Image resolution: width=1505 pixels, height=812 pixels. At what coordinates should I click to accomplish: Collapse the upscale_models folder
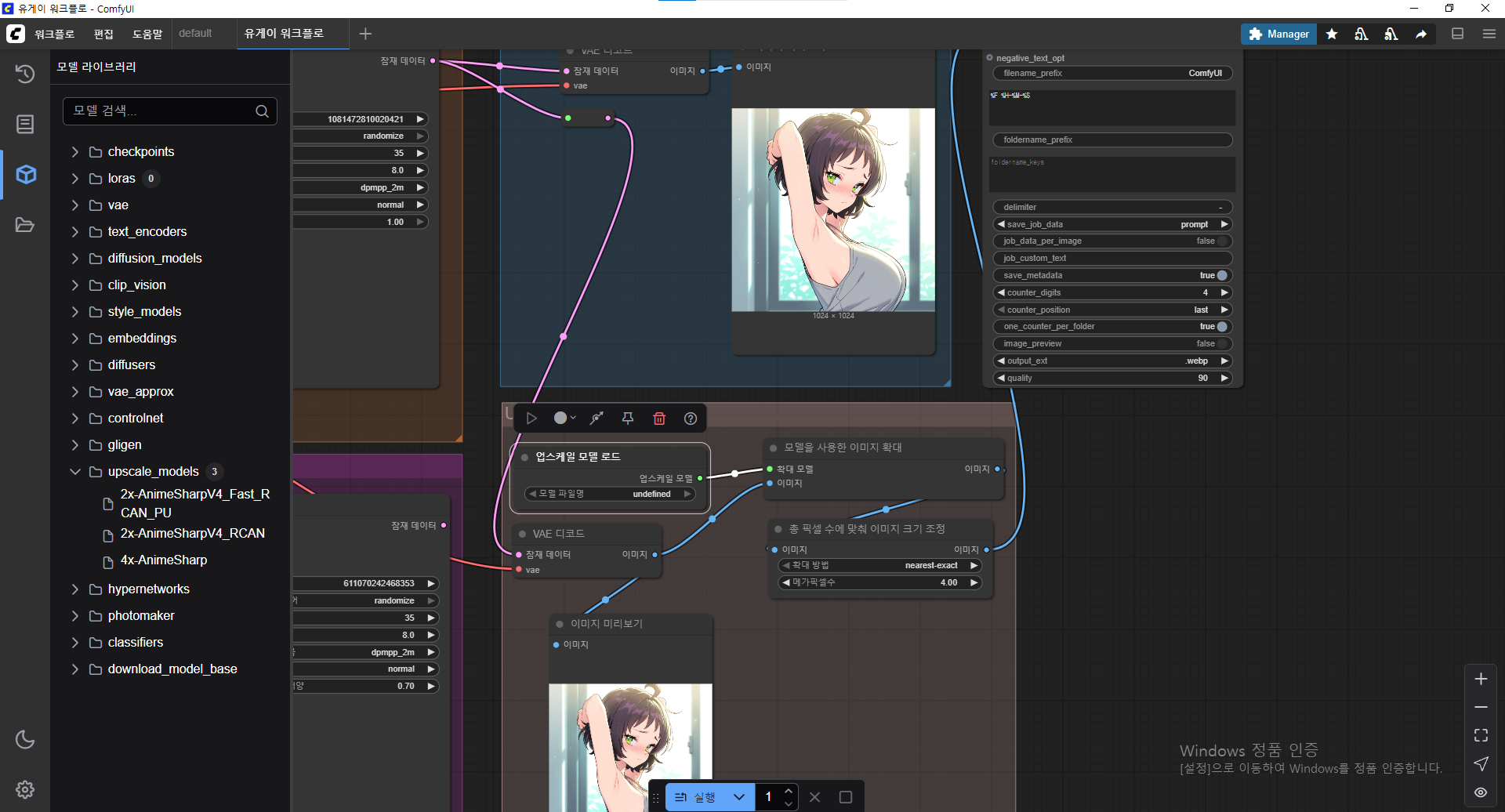pos(75,472)
